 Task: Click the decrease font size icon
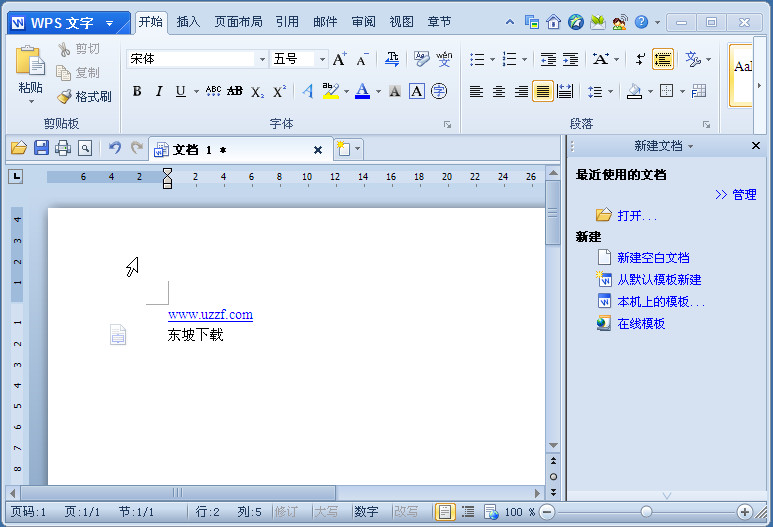362,59
